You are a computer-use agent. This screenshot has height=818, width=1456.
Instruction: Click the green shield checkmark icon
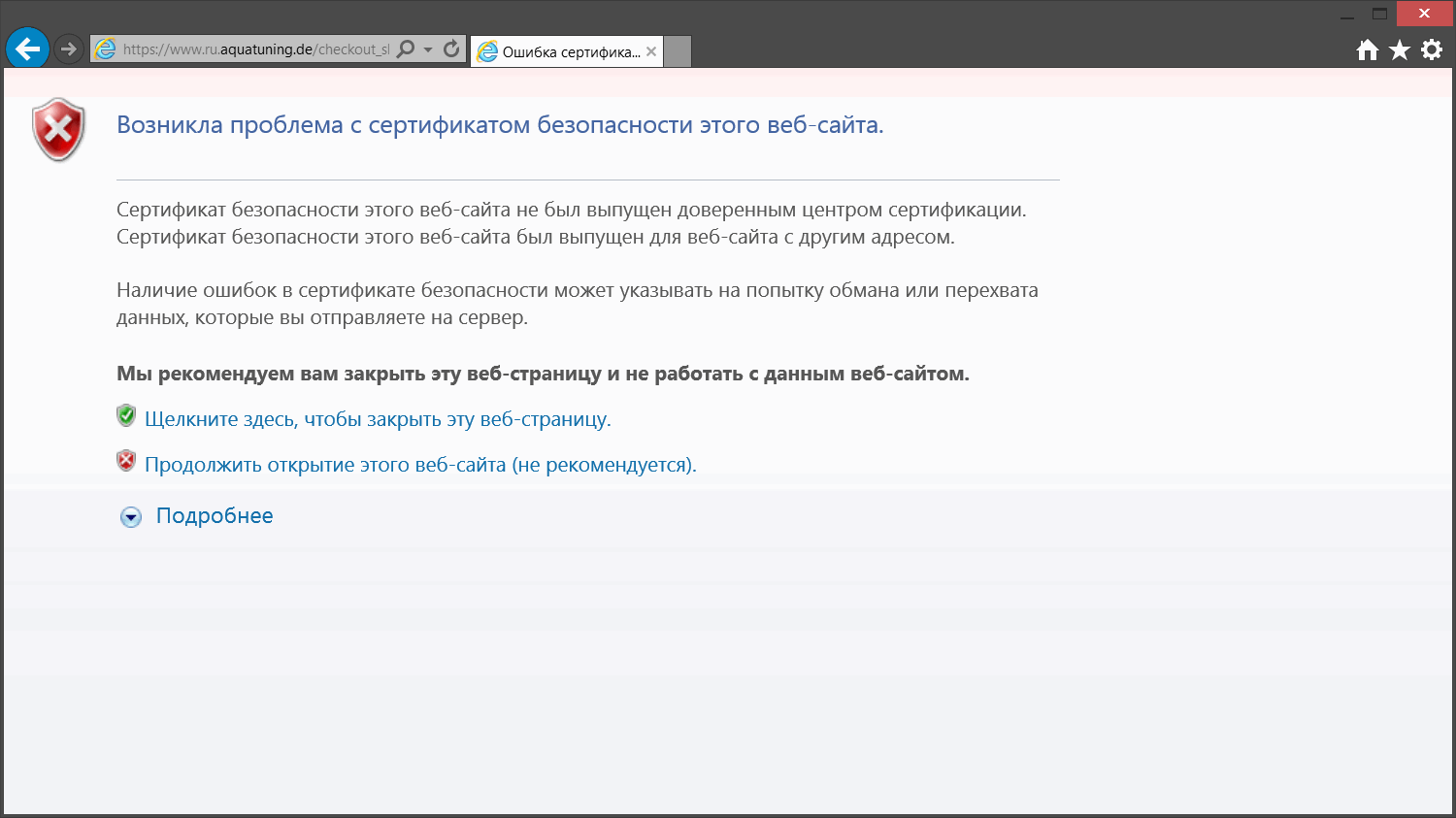click(x=126, y=416)
